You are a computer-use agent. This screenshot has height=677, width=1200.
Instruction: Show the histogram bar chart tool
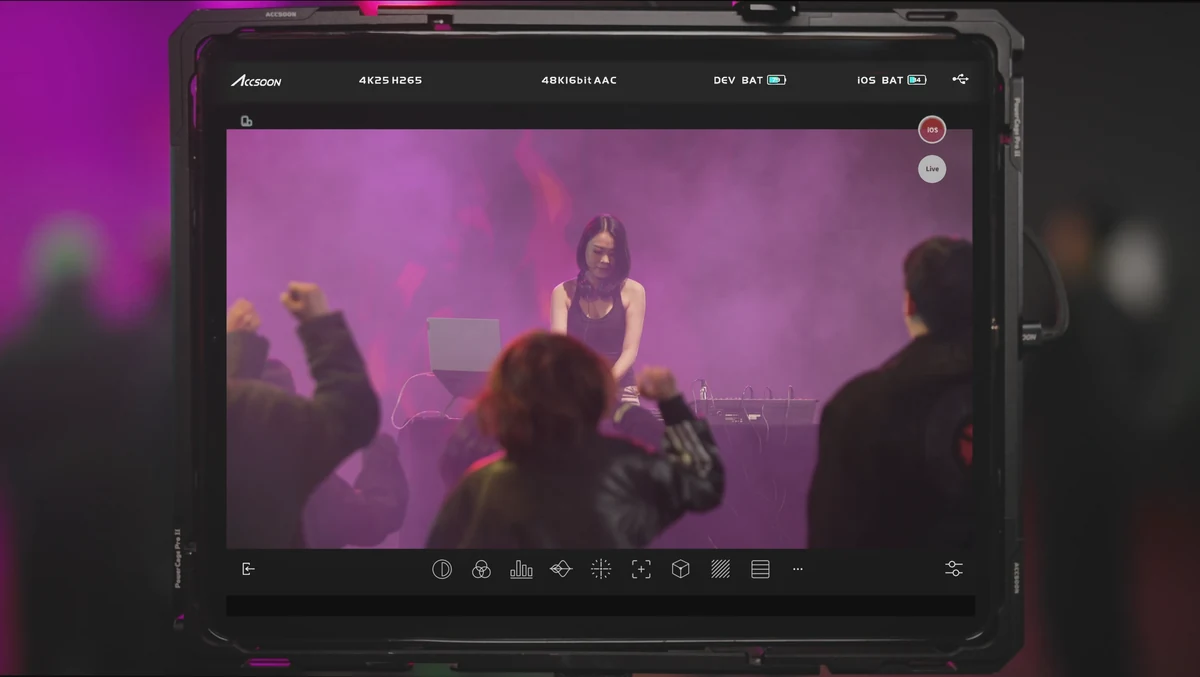click(521, 569)
